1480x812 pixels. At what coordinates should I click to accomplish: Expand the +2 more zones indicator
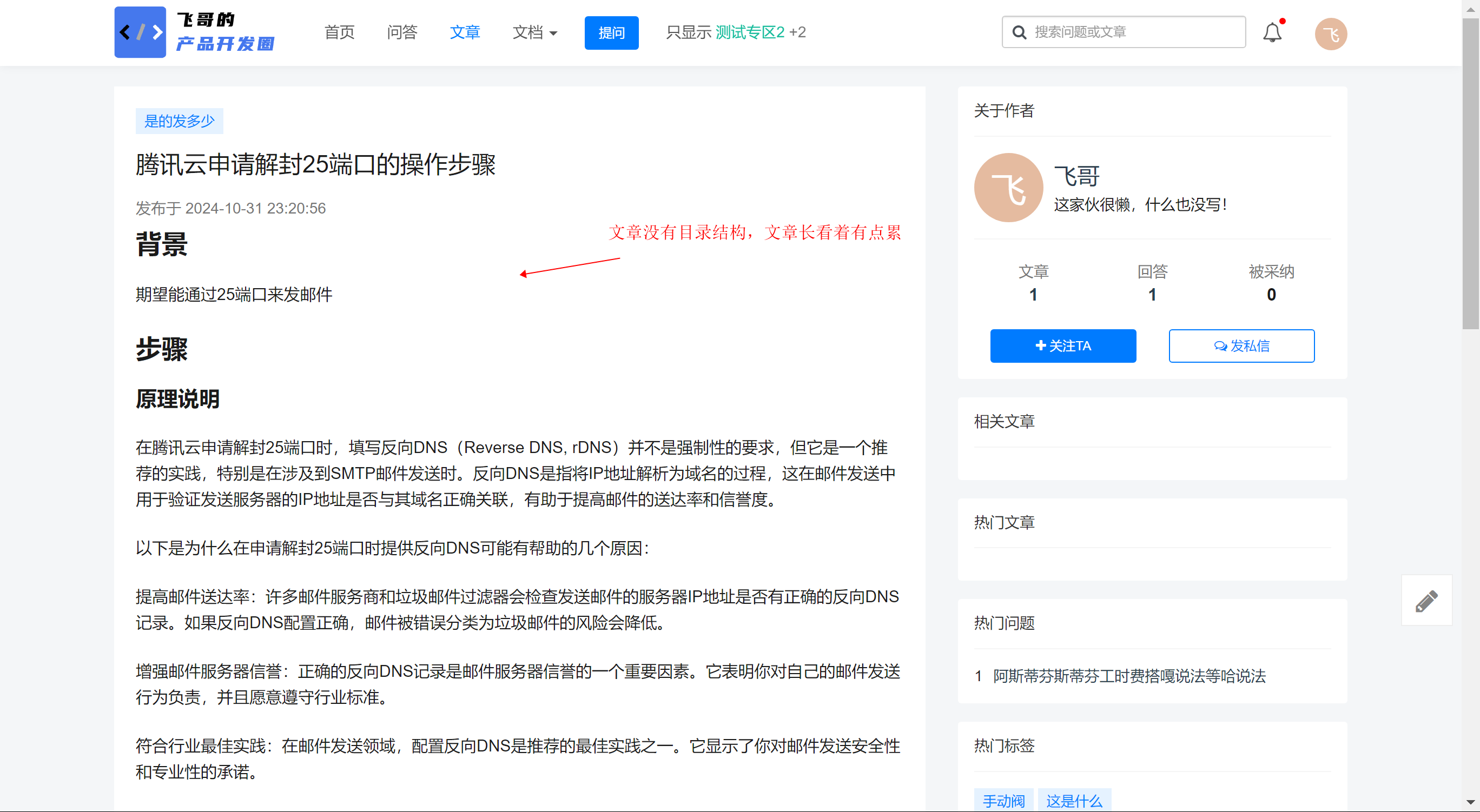[x=798, y=32]
